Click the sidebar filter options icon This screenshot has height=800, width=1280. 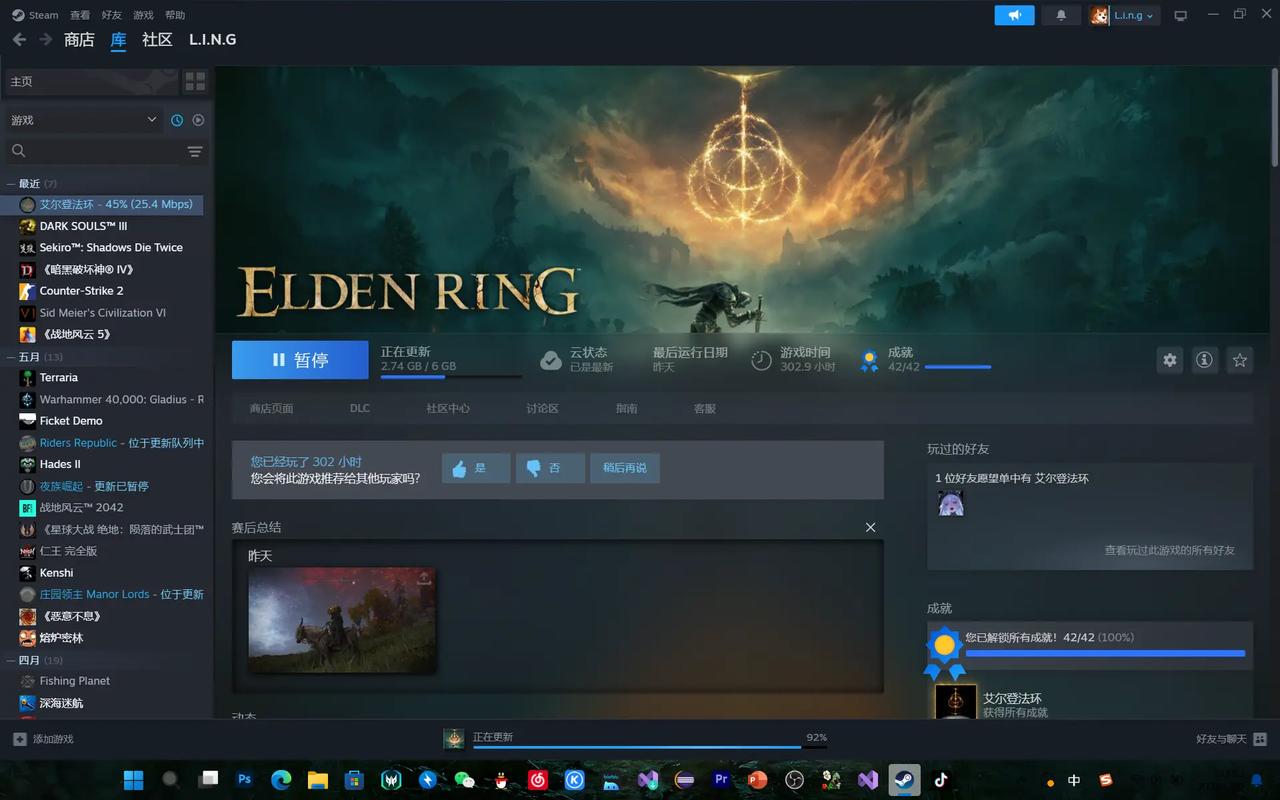(x=195, y=151)
